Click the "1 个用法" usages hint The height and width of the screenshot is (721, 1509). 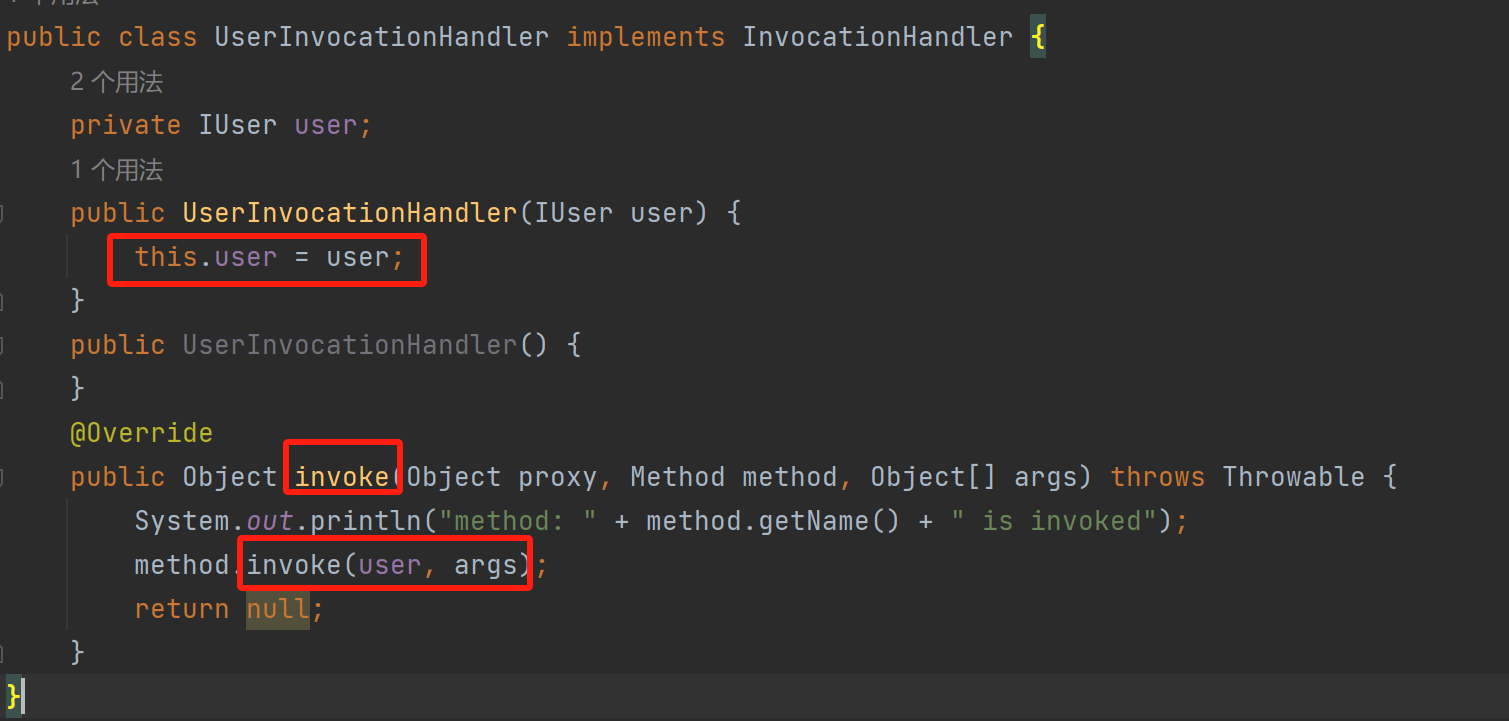point(116,170)
